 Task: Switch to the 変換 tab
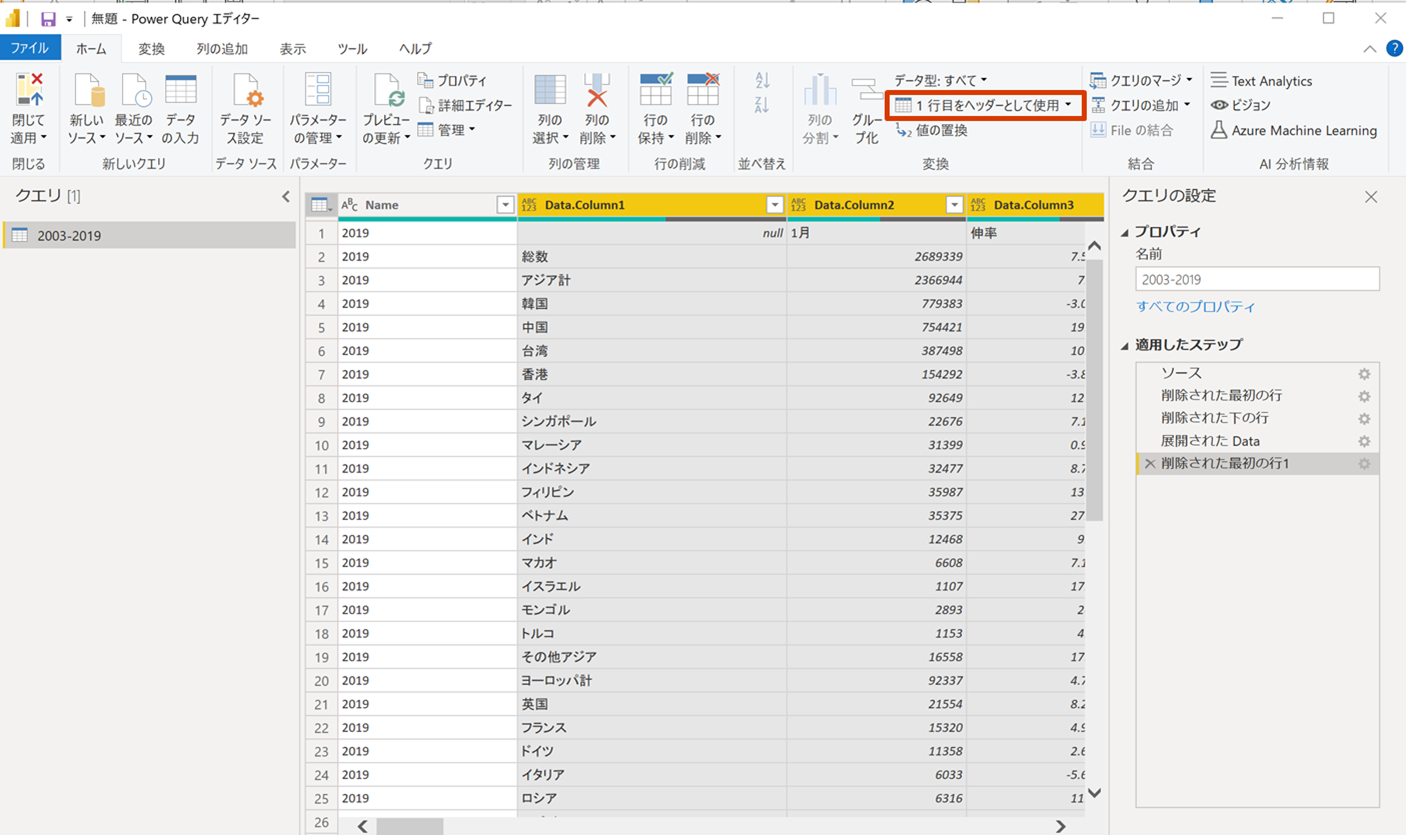point(152,48)
